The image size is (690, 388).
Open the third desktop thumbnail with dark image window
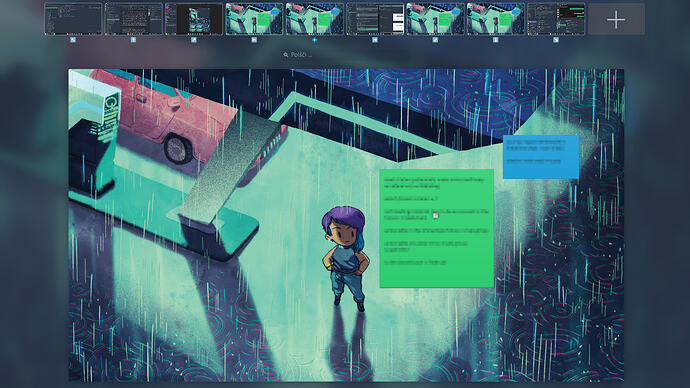pyautogui.click(x=194, y=19)
